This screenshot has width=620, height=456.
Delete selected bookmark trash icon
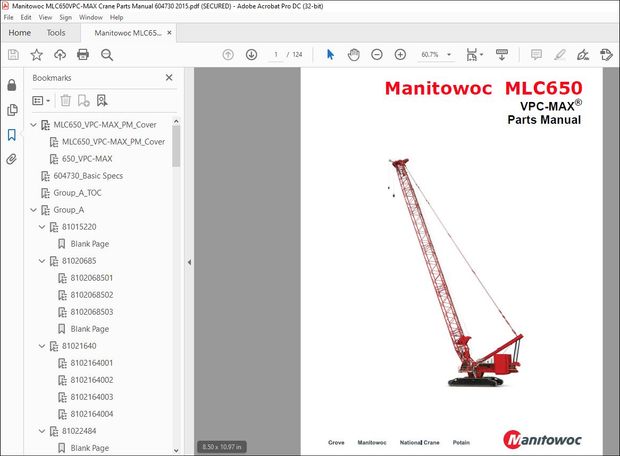pyautogui.click(x=66, y=100)
